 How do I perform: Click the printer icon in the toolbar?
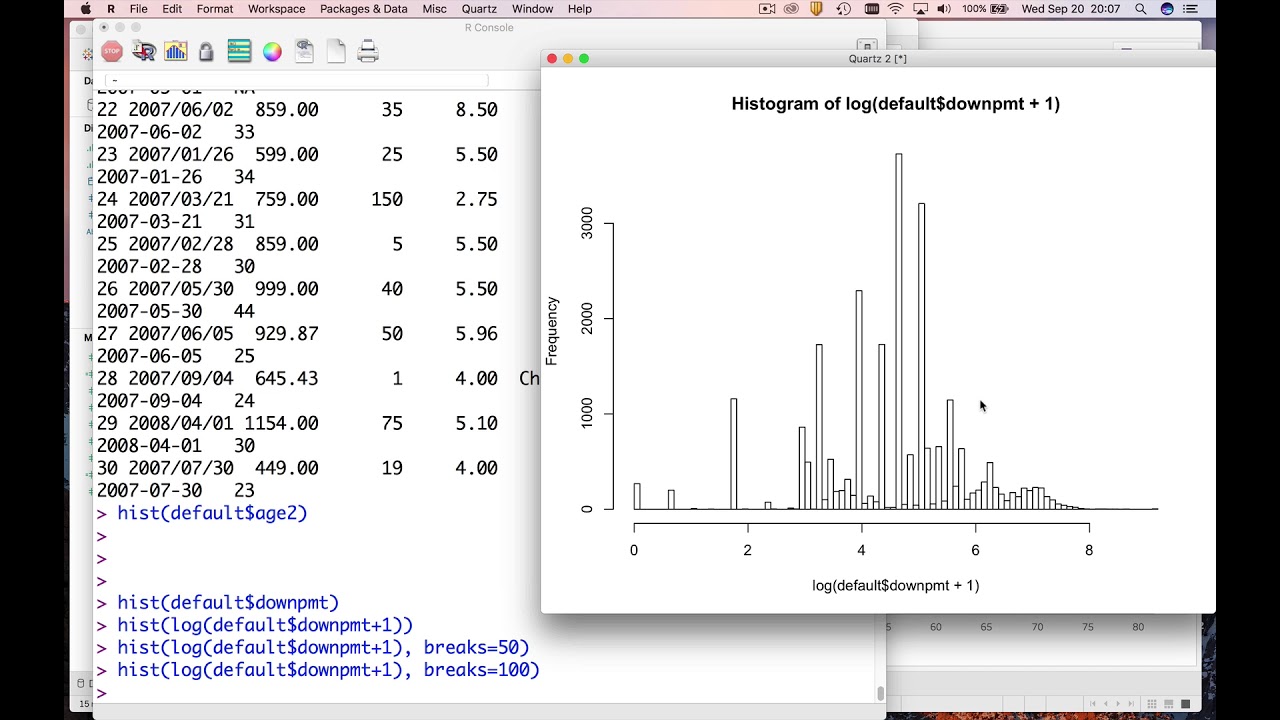tap(368, 51)
